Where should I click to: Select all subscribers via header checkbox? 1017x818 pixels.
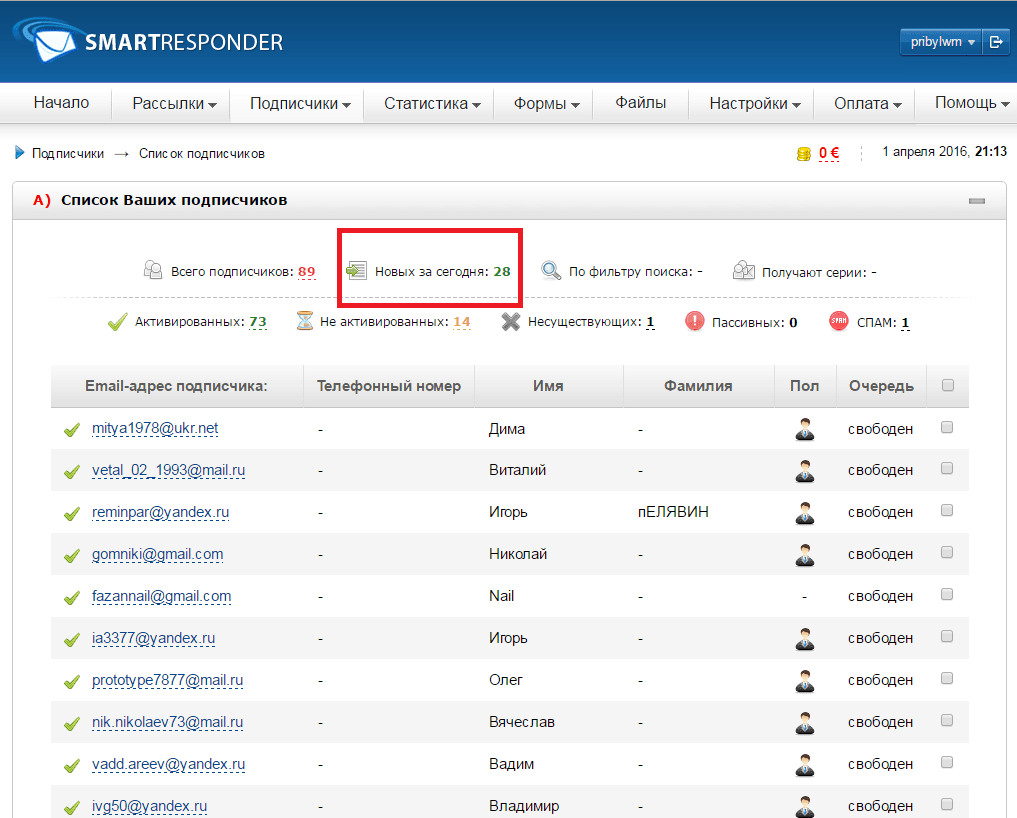click(947, 385)
